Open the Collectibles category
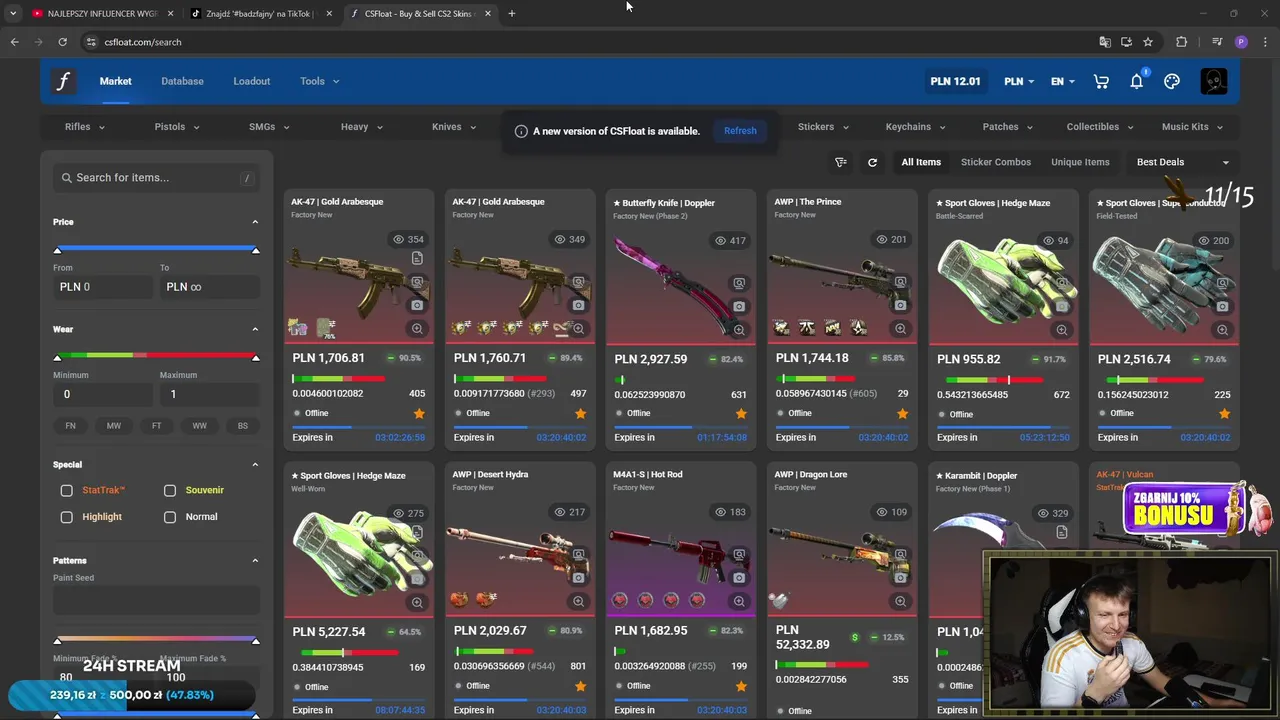This screenshot has height=720, width=1280. (x=1100, y=127)
